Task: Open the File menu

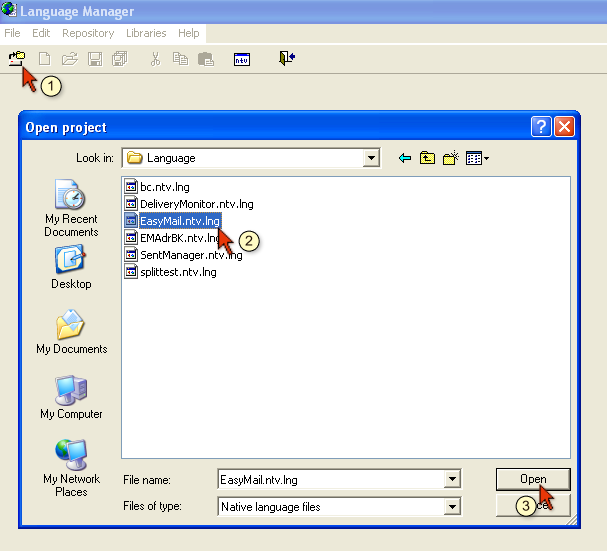Action: tap(12, 33)
